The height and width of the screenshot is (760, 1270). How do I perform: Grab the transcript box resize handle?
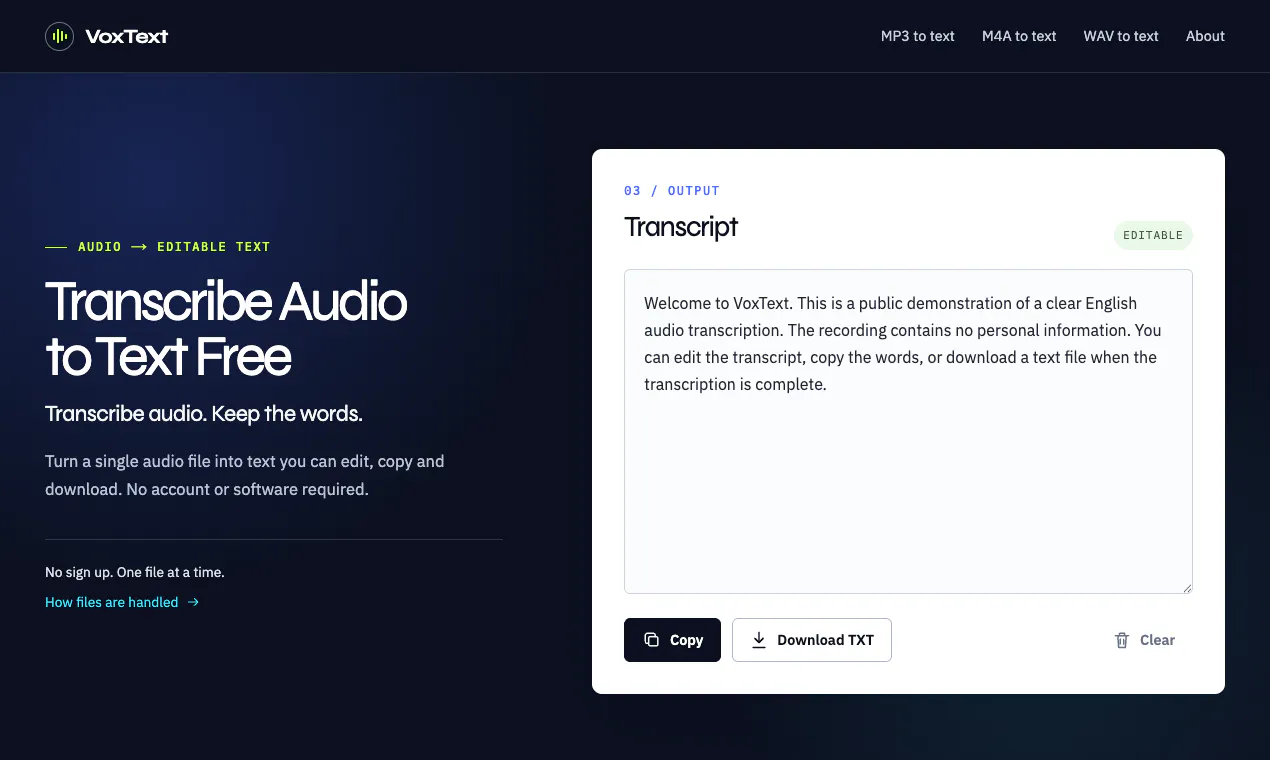pyautogui.click(x=1187, y=588)
